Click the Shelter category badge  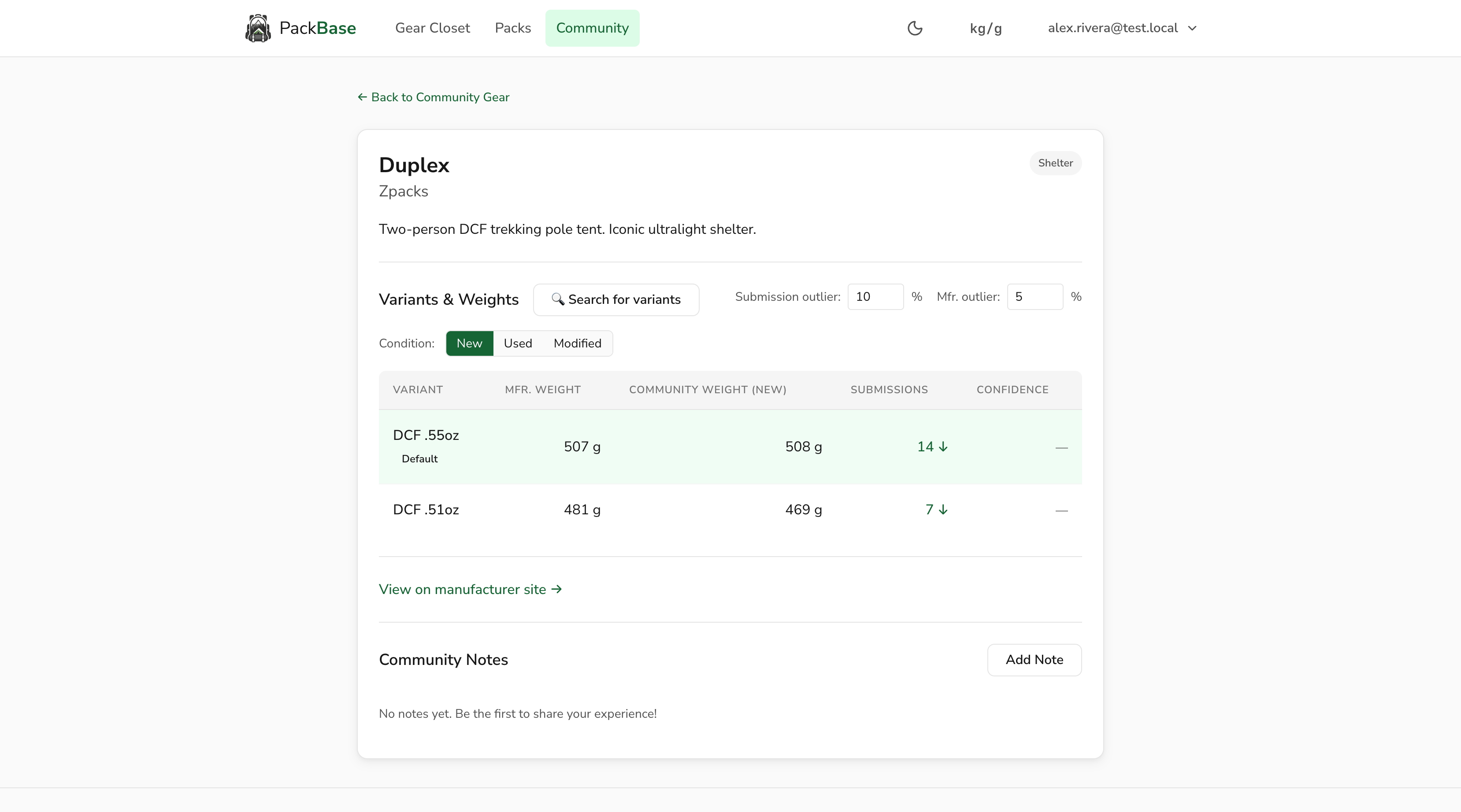pos(1056,163)
